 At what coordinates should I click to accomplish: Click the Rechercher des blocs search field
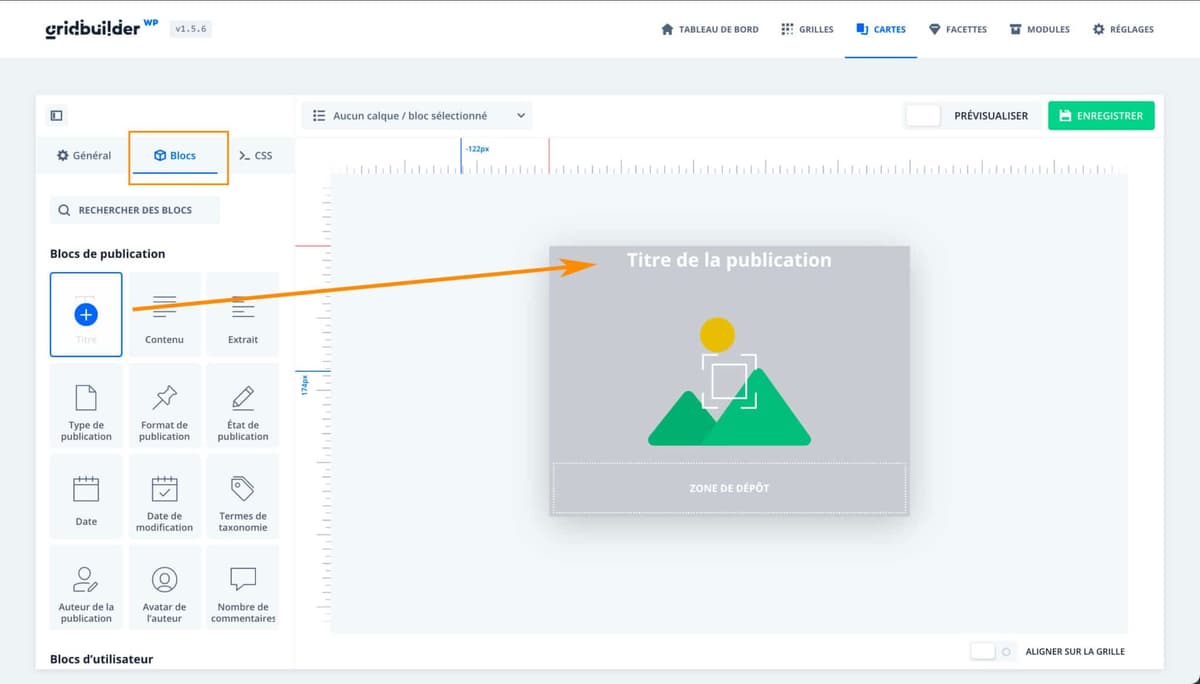(134, 209)
